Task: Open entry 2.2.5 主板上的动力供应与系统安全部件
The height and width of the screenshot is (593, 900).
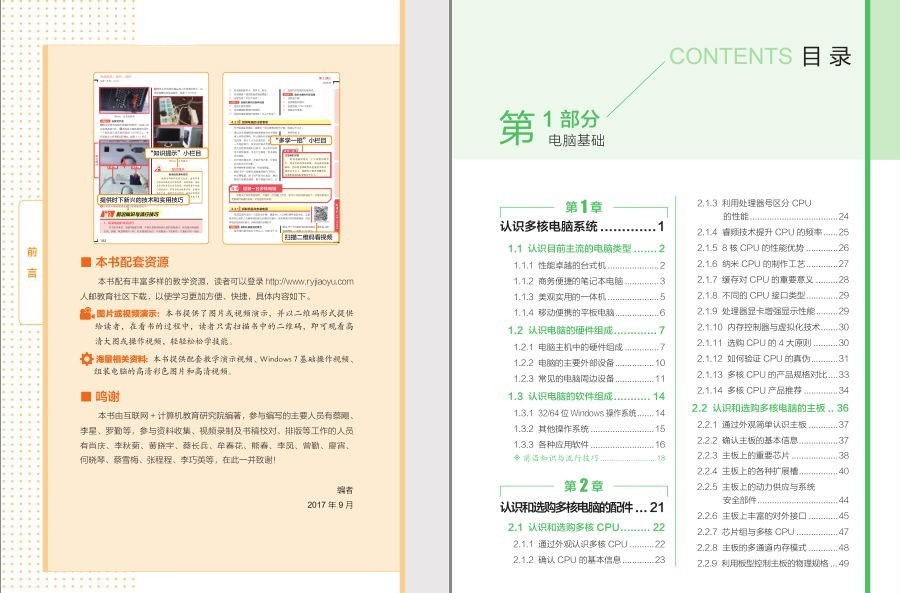Action: click(773, 493)
